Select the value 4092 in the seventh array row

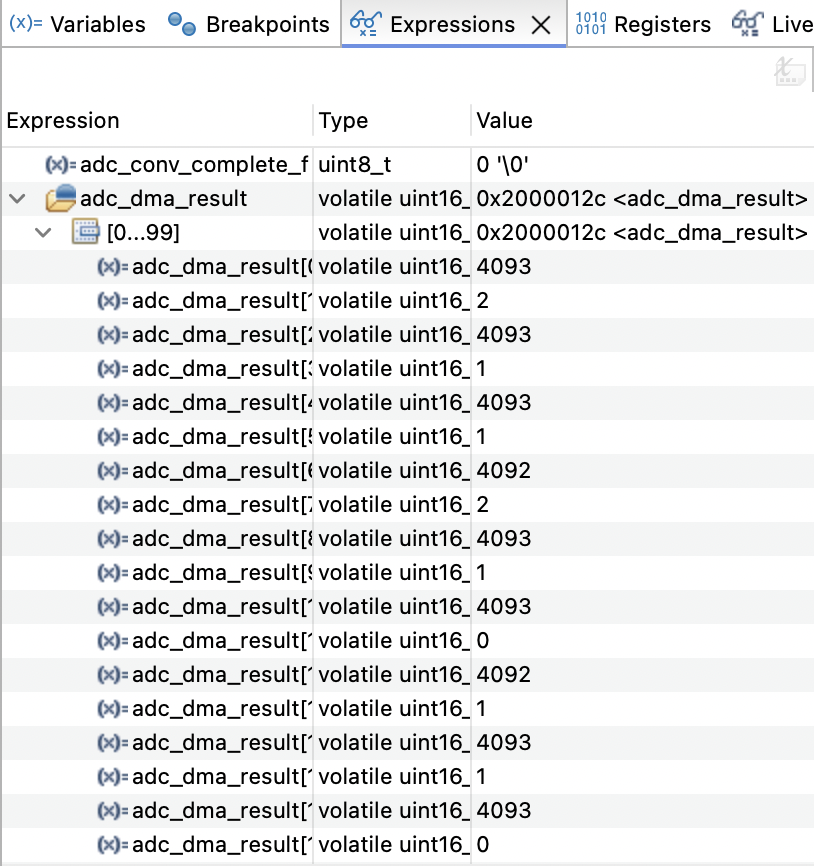point(504,470)
